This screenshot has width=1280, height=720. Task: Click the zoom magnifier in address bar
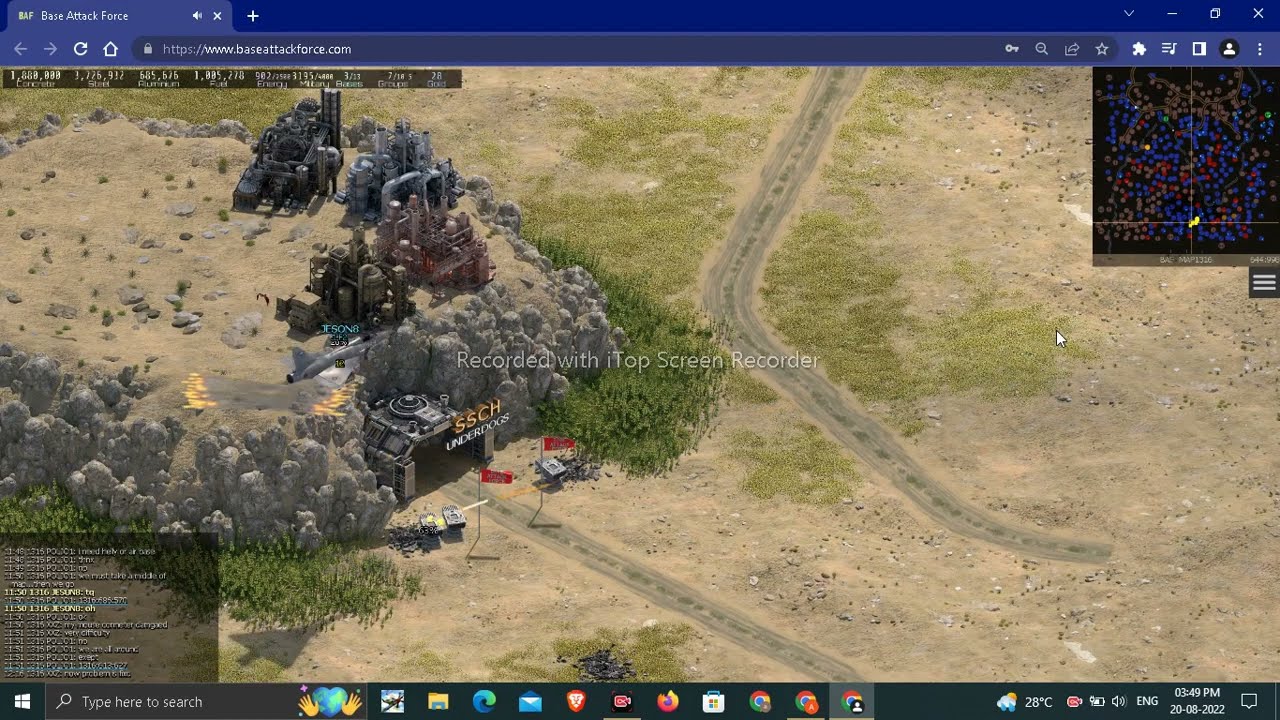(x=1041, y=49)
